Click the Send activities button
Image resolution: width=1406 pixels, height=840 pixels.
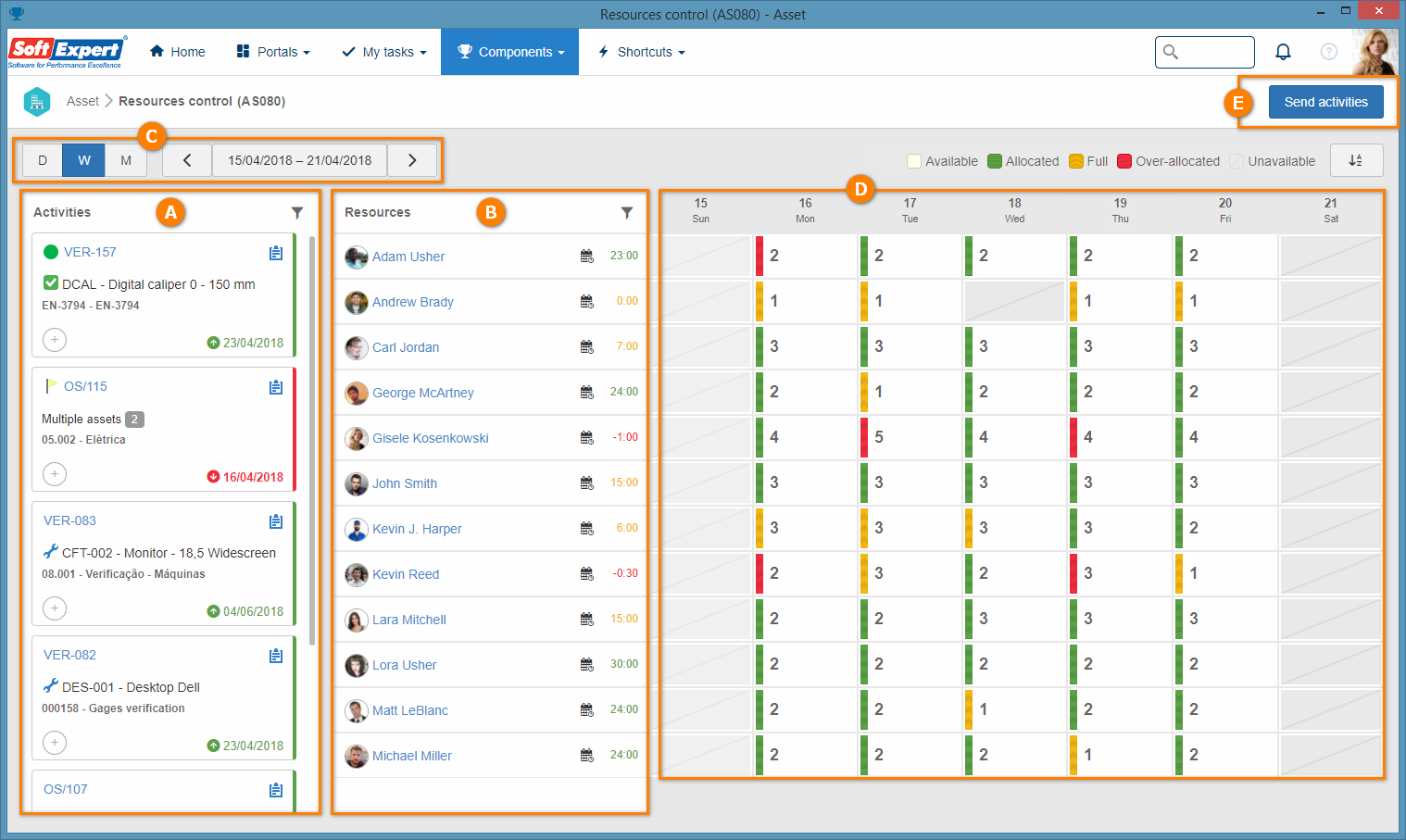(1326, 102)
